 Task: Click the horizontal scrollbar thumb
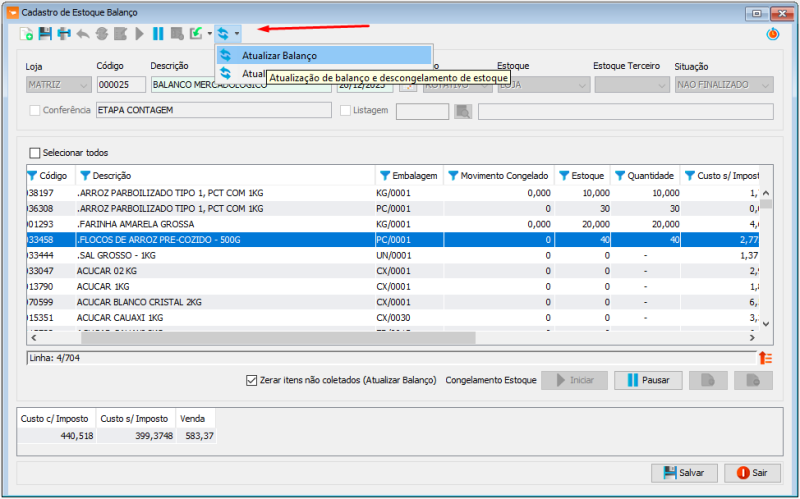click(x=279, y=338)
